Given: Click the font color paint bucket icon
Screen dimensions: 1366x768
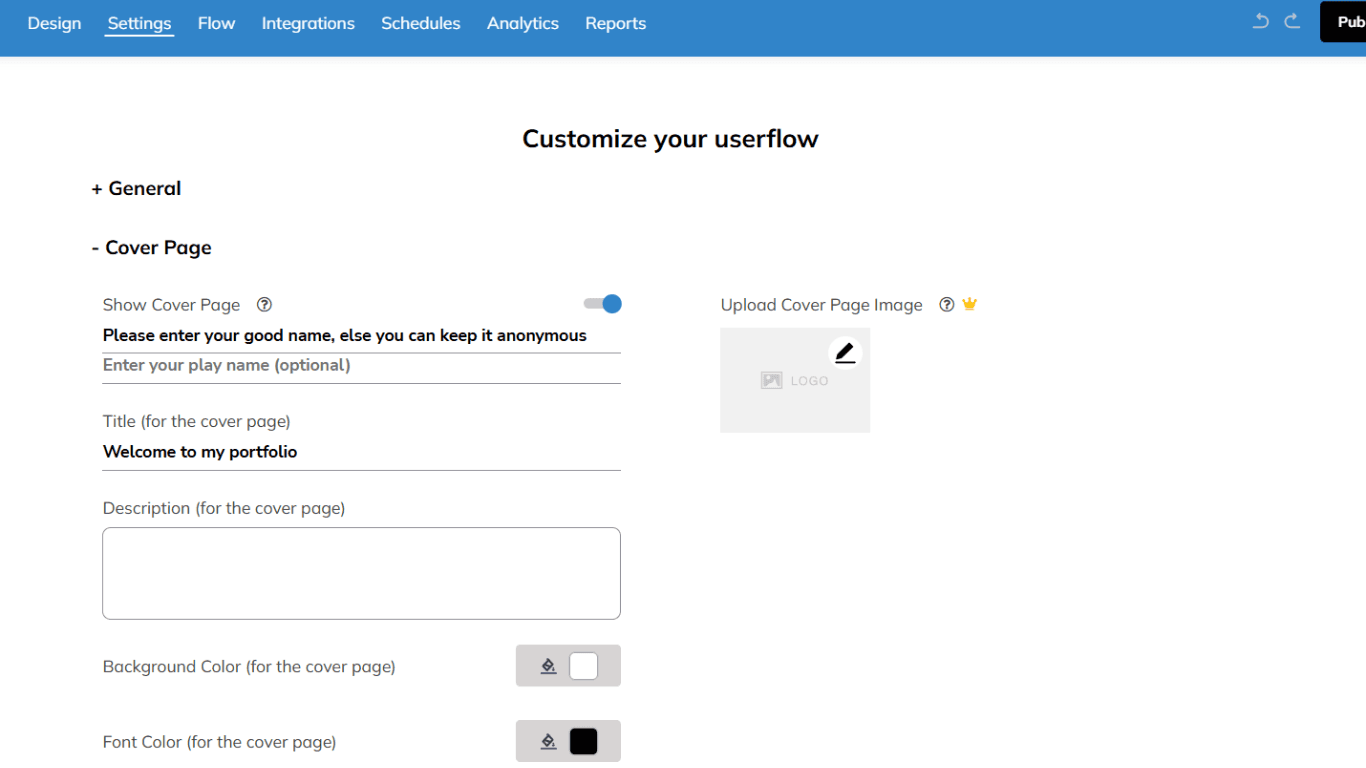Looking at the screenshot, I should (x=548, y=741).
